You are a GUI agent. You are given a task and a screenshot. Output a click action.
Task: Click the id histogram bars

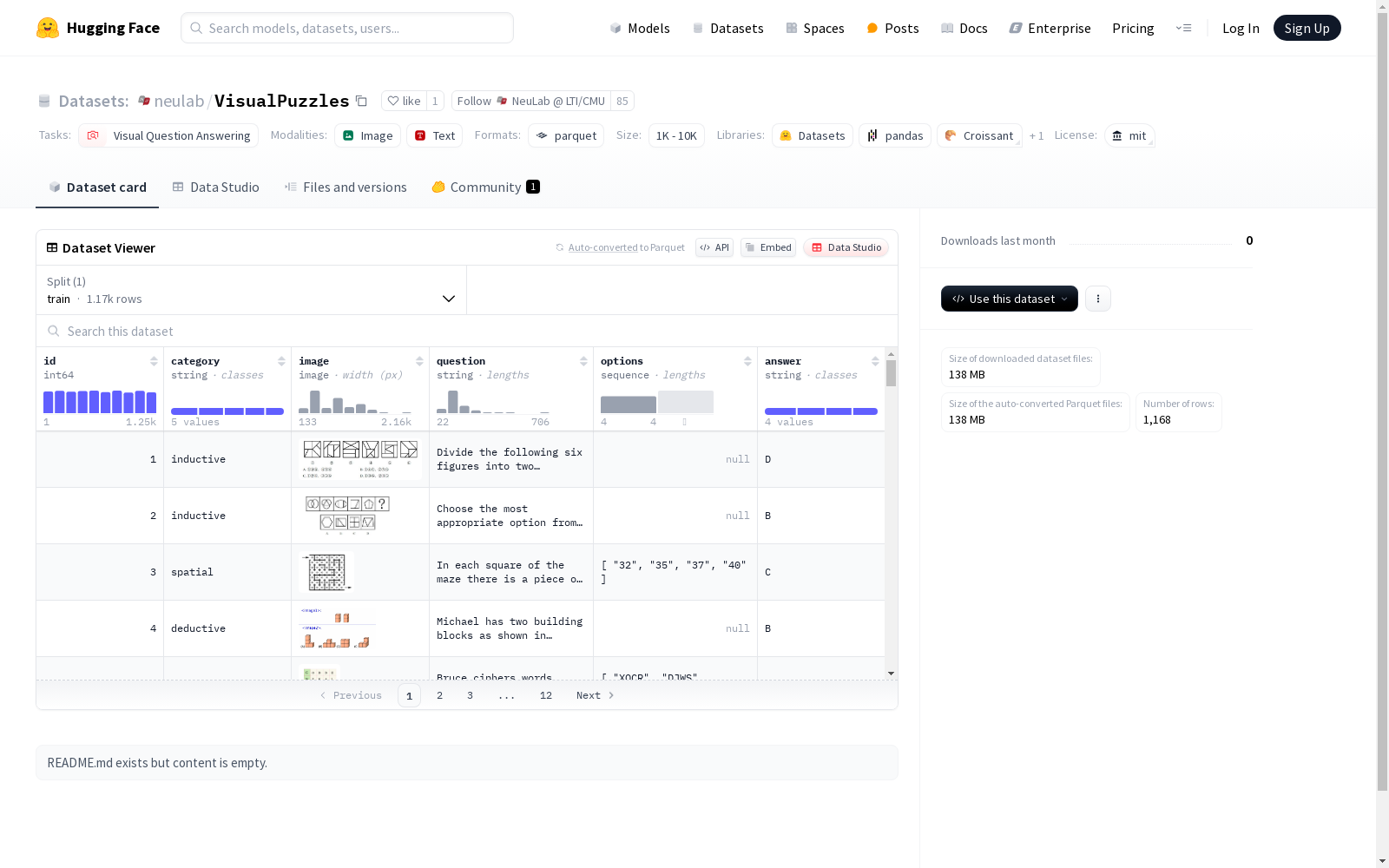(100, 402)
